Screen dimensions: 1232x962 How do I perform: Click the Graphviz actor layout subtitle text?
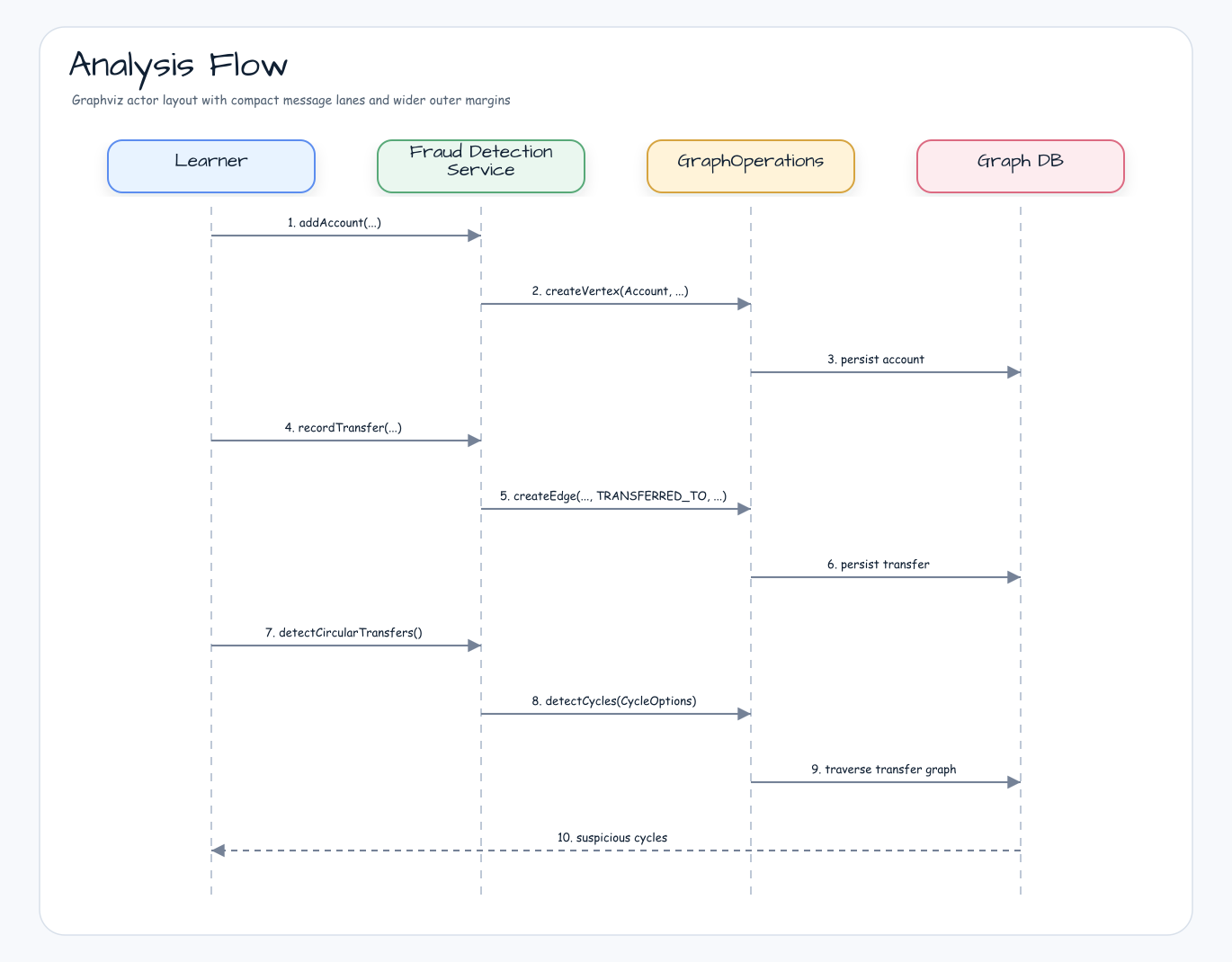(x=291, y=101)
